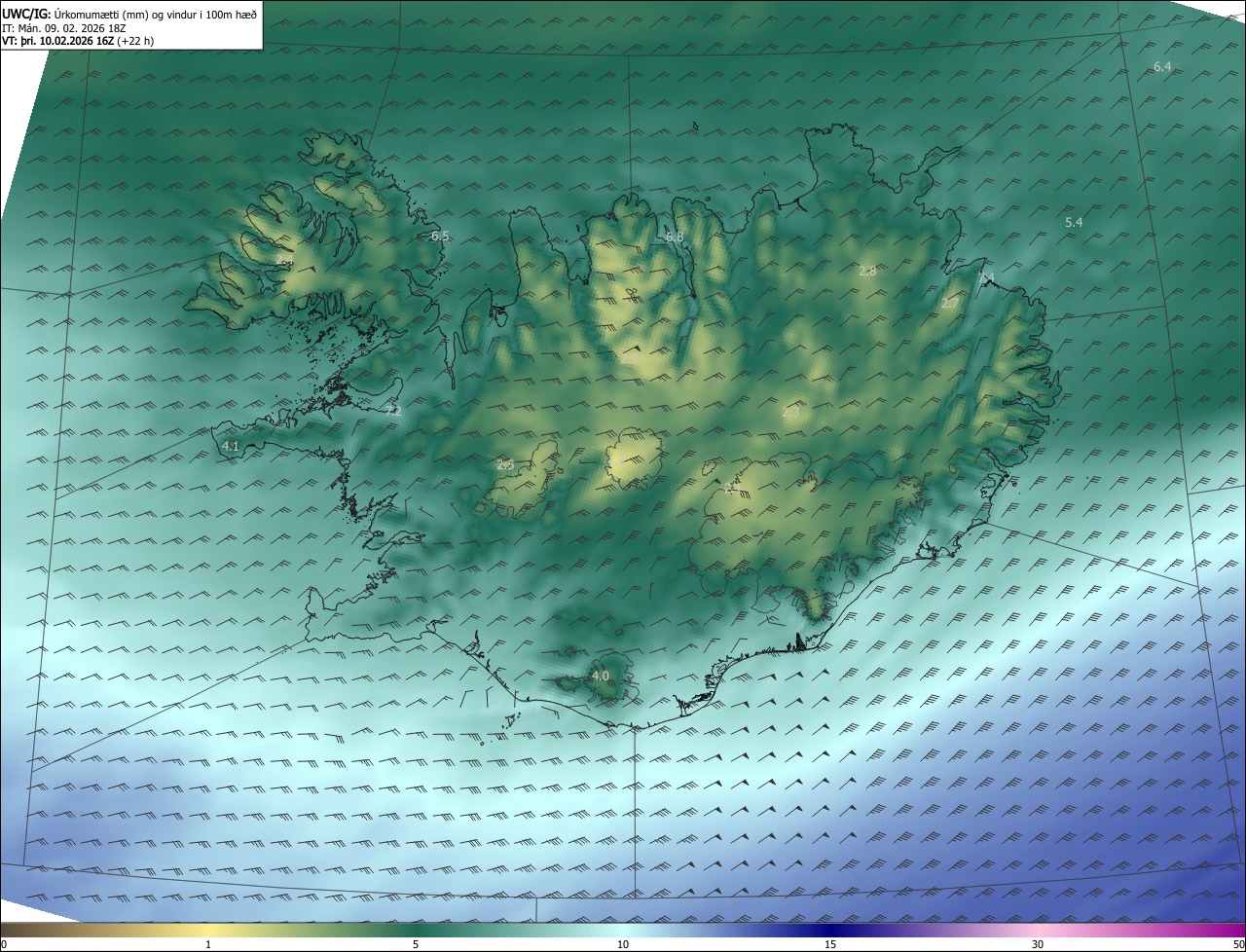
Task: Click the color scale label 1
Action: pos(208,944)
